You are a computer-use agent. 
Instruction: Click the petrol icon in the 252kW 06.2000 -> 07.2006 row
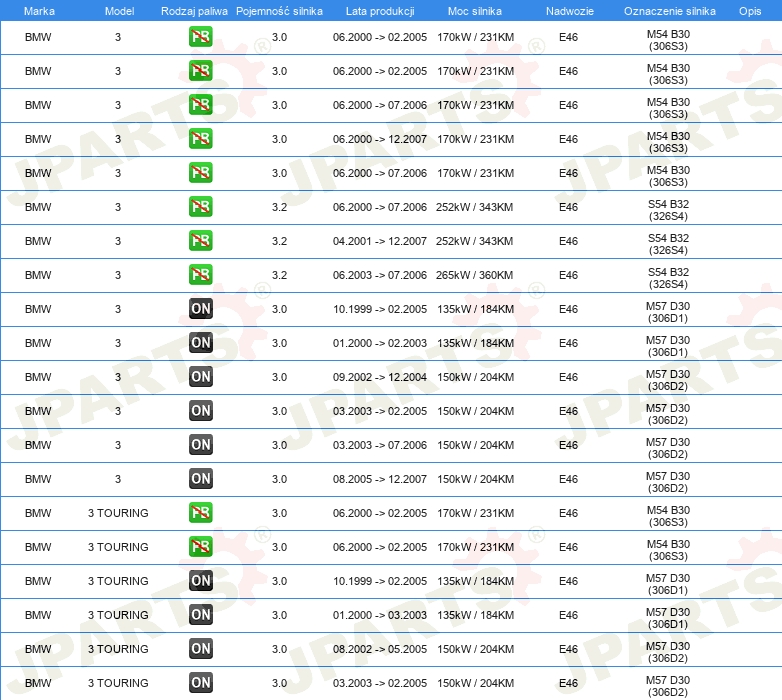[200, 206]
